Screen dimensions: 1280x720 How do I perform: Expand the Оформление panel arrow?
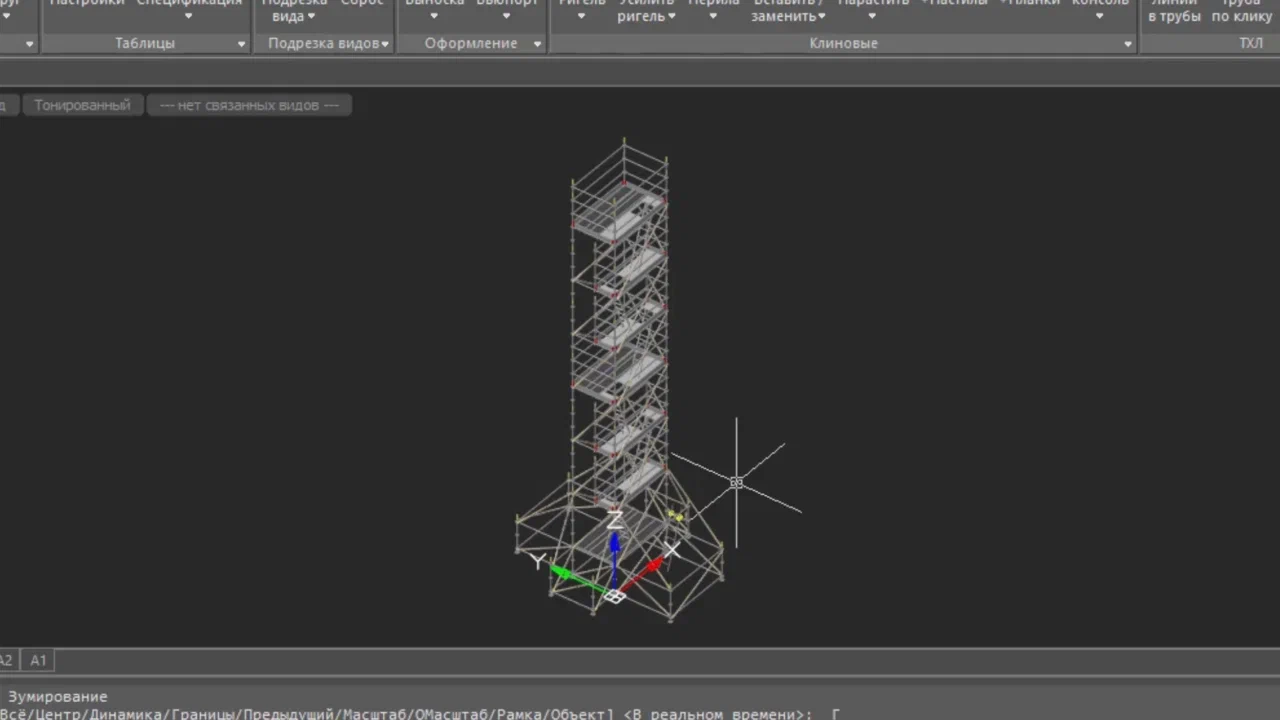coord(537,44)
